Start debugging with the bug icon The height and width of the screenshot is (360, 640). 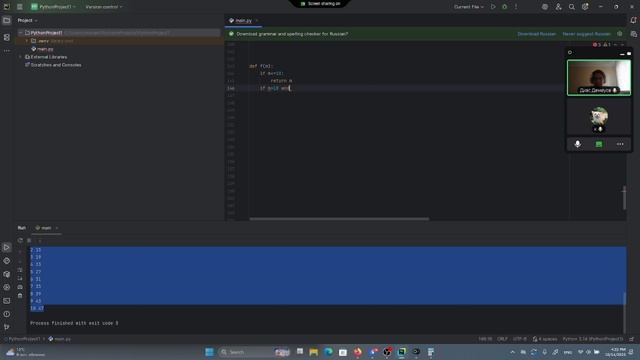point(504,7)
